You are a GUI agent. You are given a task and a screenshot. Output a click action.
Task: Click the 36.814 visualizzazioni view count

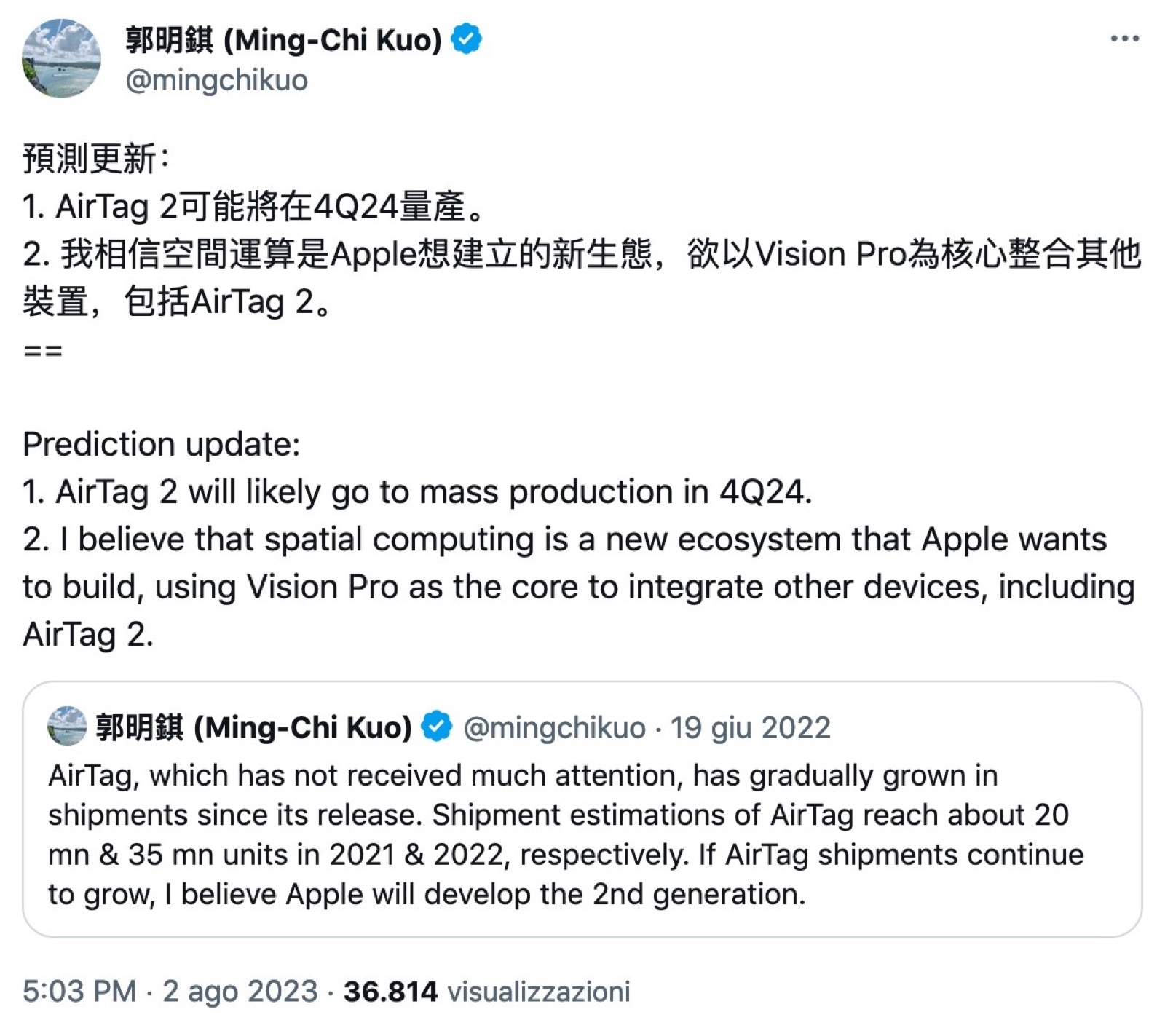486,992
